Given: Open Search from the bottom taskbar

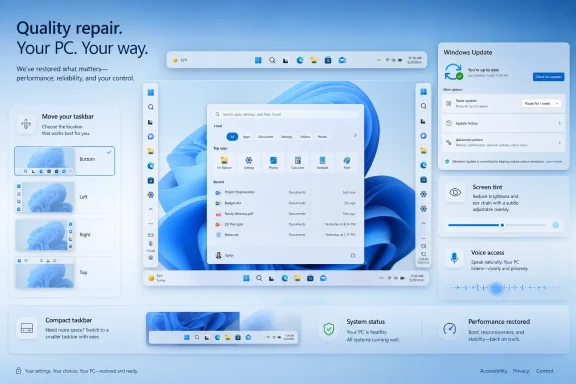Looking at the screenshot, I should 259,278.
